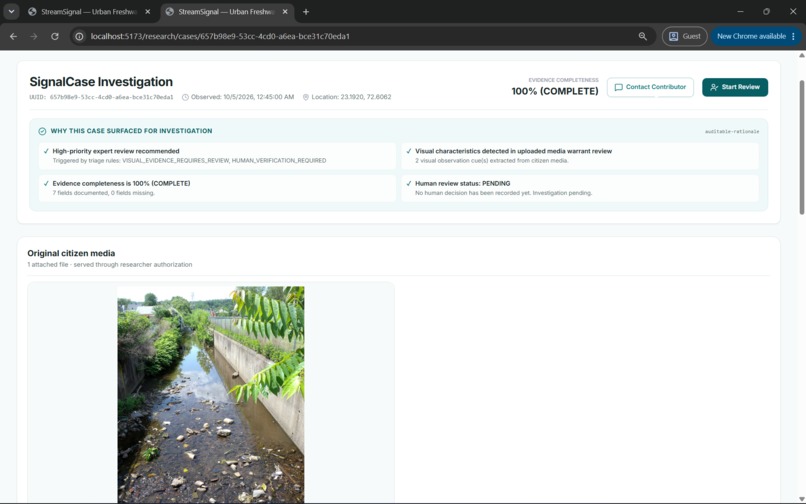806x504 pixels.
Task: Close the first StreamSignal tab
Action: (148, 12)
